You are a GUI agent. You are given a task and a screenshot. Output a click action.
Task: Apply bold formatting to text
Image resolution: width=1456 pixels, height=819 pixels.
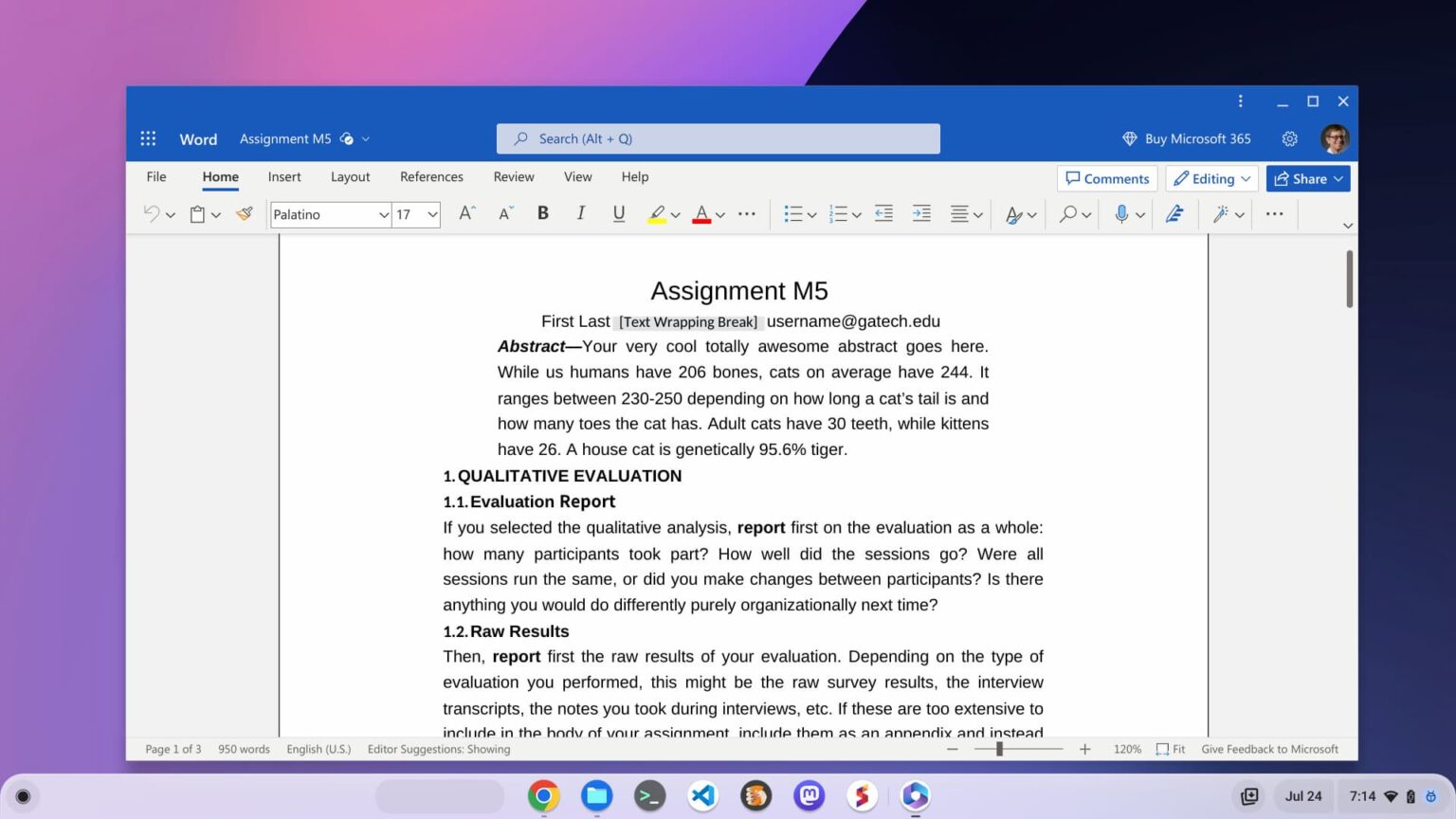coord(542,213)
